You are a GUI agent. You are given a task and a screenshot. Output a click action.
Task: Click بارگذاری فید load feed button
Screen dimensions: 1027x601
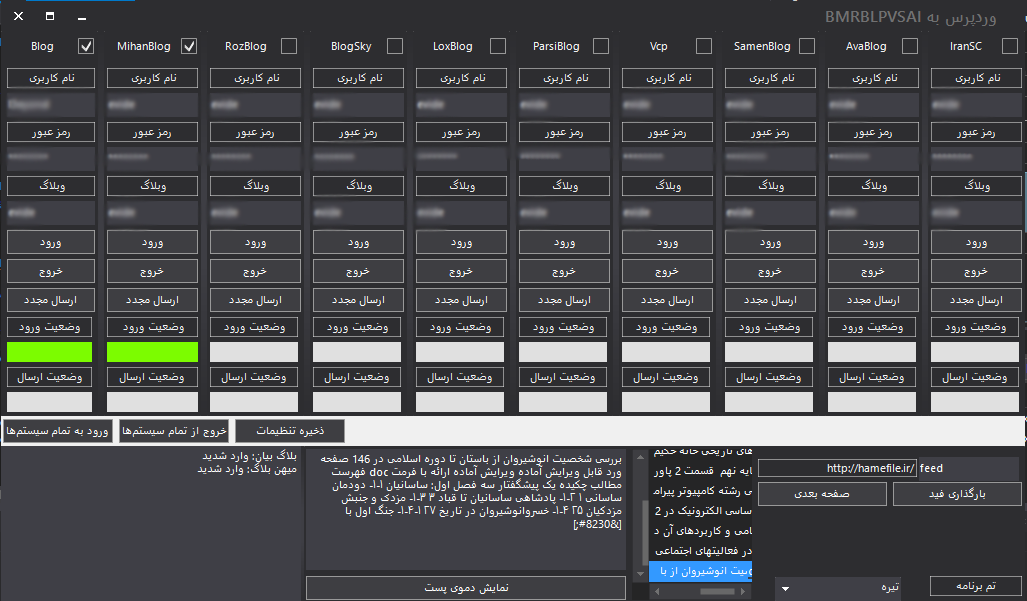(x=957, y=494)
